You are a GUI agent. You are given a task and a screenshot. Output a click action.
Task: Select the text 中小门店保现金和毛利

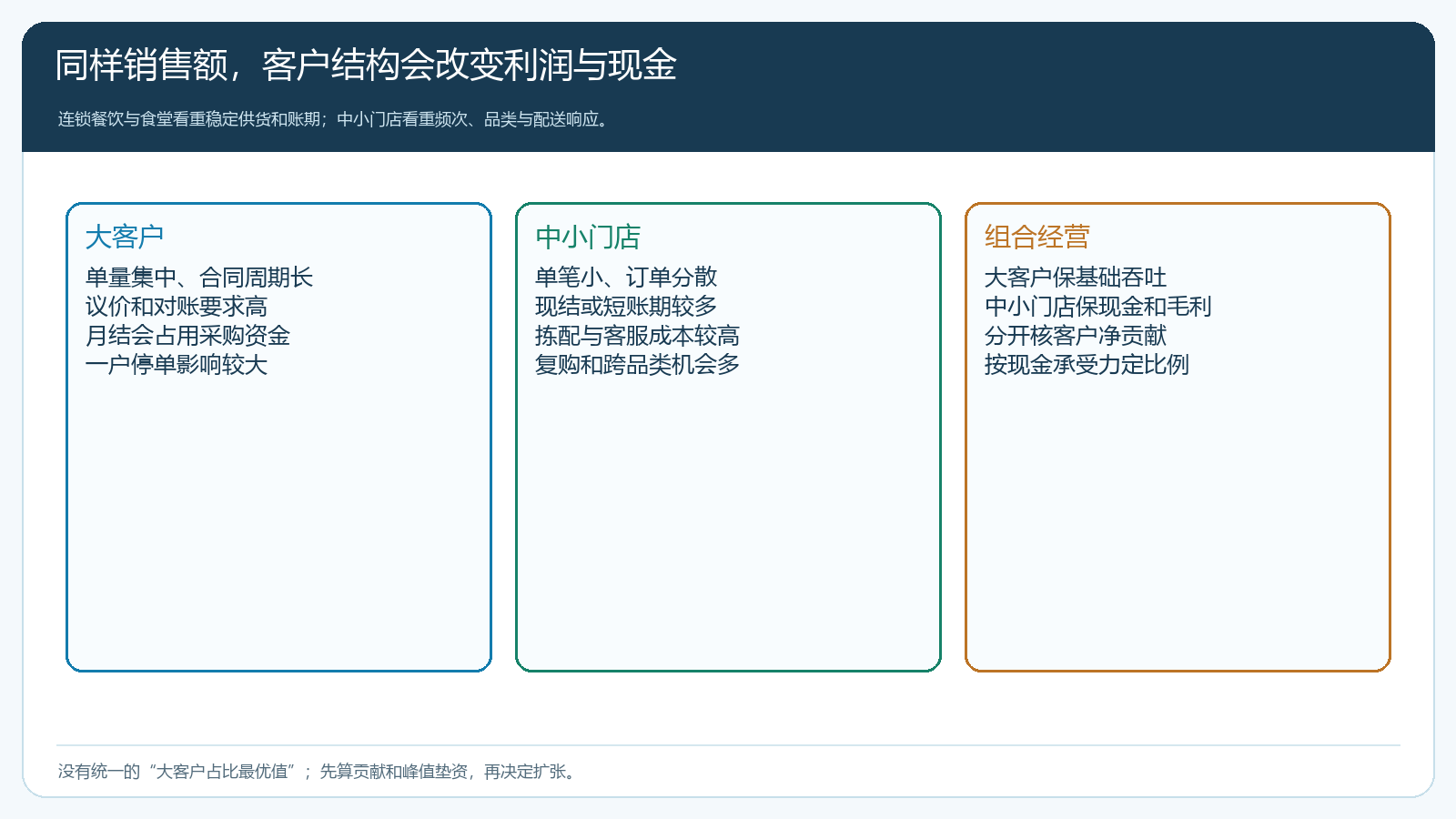(1098, 307)
